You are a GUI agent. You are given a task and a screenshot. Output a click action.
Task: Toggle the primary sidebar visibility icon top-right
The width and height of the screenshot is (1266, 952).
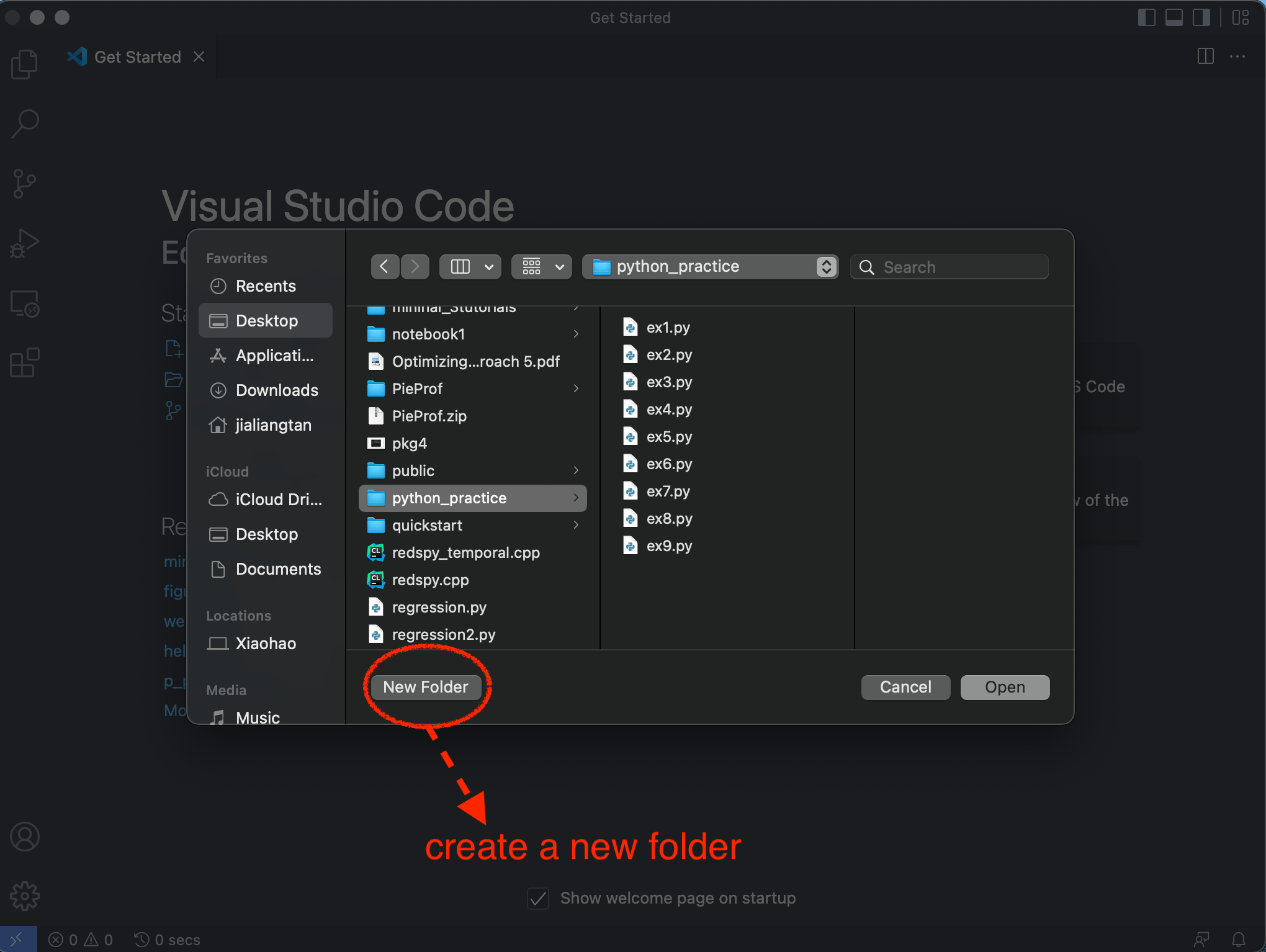(x=1147, y=17)
